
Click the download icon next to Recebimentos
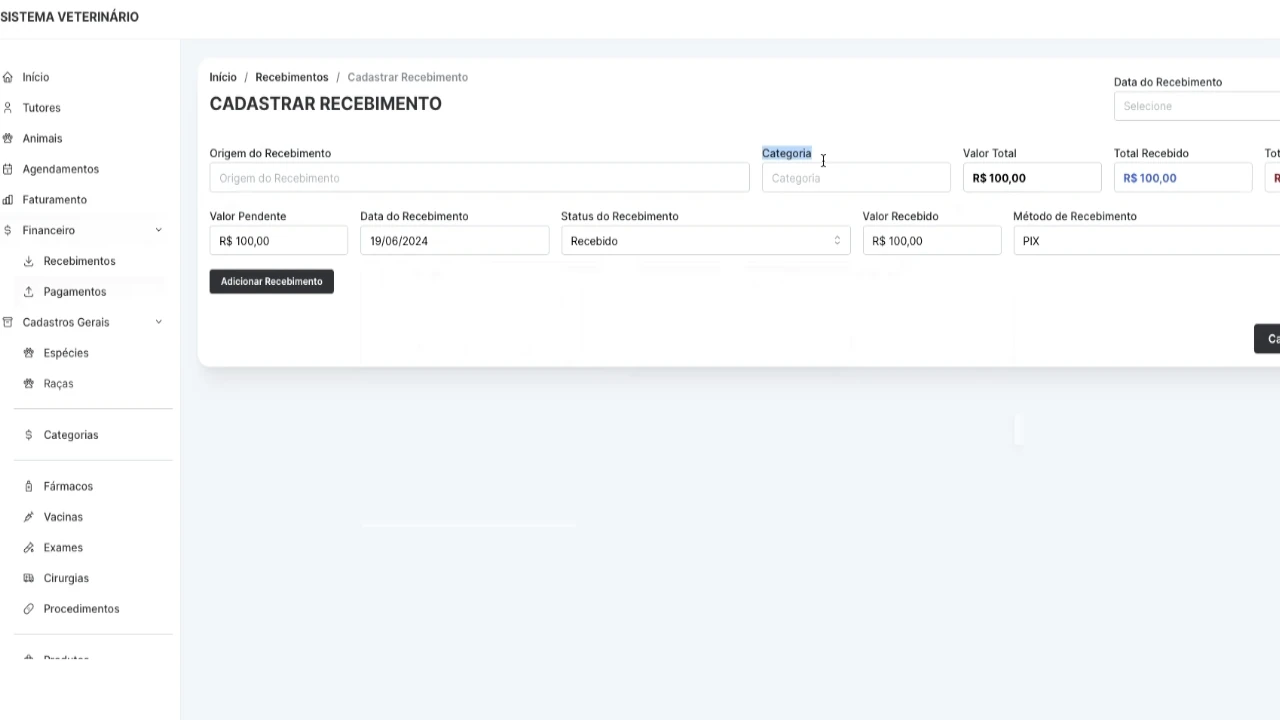click(x=29, y=261)
